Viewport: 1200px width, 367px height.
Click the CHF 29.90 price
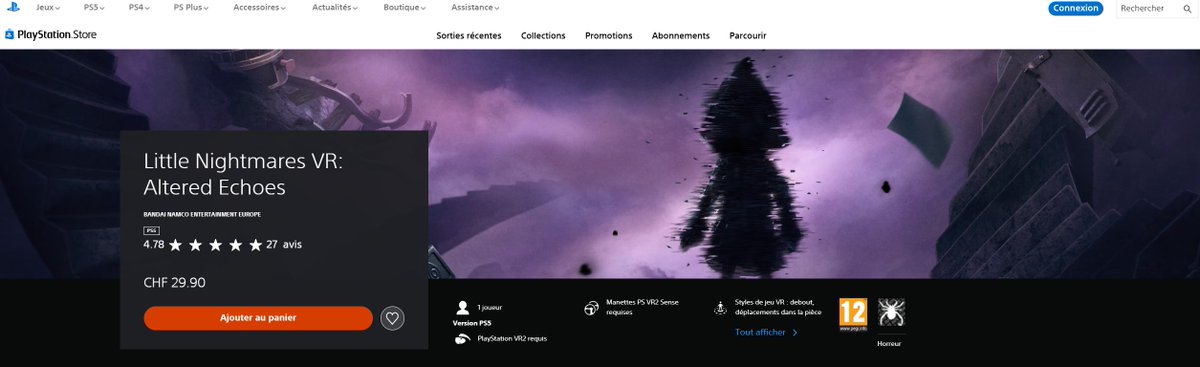(175, 283)
